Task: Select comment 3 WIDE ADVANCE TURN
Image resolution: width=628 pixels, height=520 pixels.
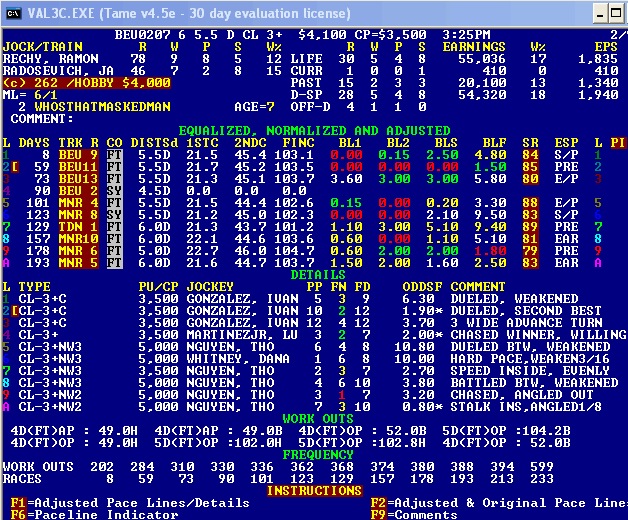Action: pyautogui.click(x=526, y=323)
